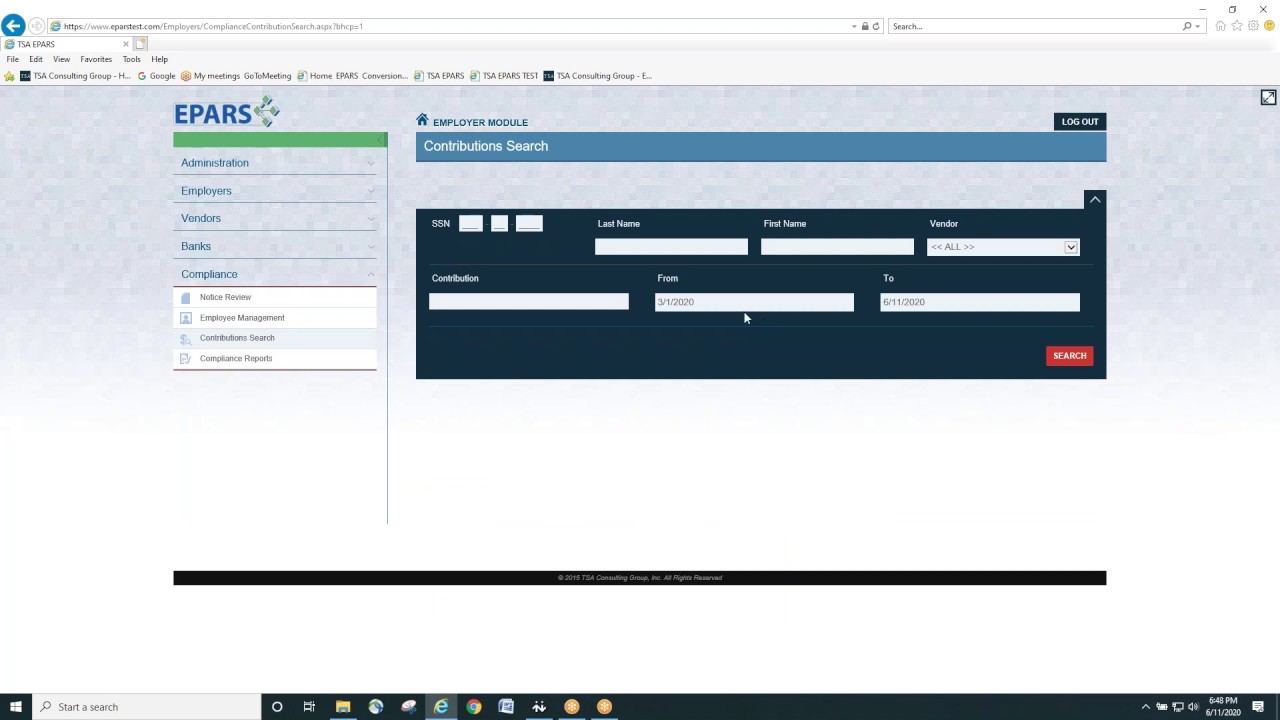Viewport: 1280px width, 720px height.
Task: Click the Employee Management person icon
Action: tap(186, 318)
